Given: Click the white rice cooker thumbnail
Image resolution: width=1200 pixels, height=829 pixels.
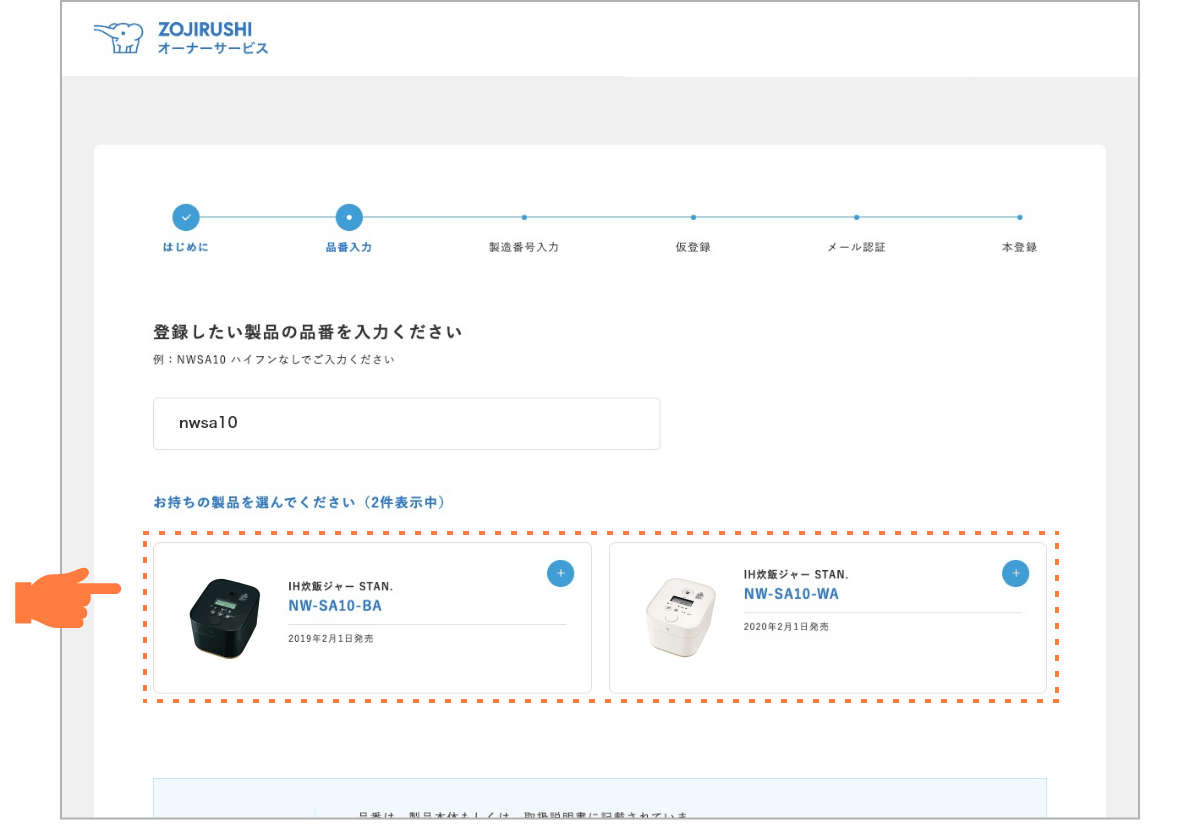Looking at the screenshot, I should [x=680, y=616].
